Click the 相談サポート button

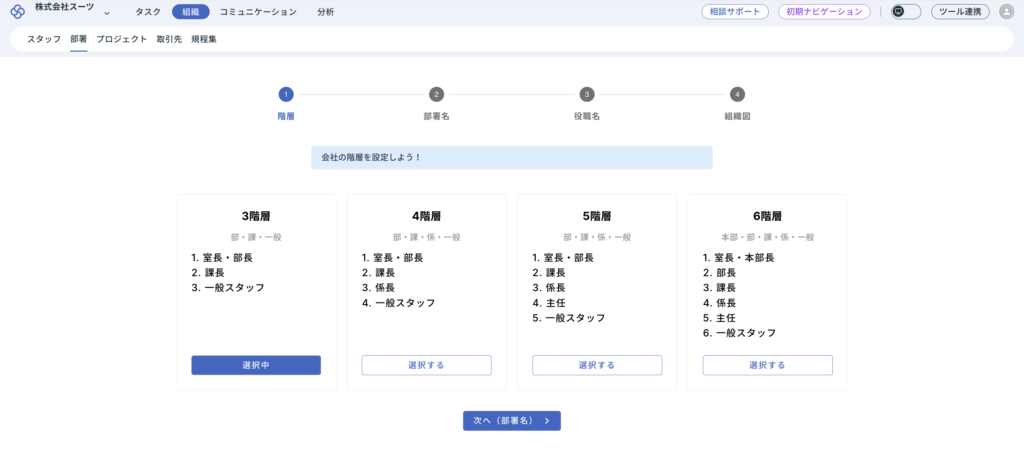pos(735,12)
